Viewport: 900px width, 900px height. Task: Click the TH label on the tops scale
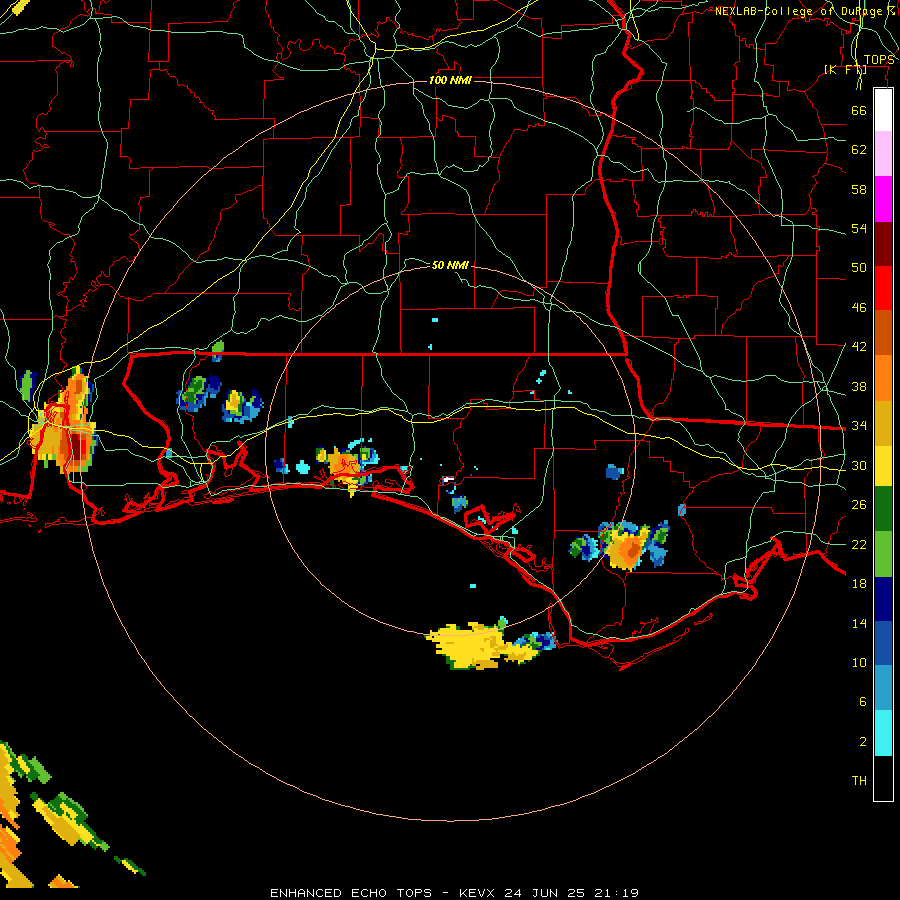(x=859, y=781)
